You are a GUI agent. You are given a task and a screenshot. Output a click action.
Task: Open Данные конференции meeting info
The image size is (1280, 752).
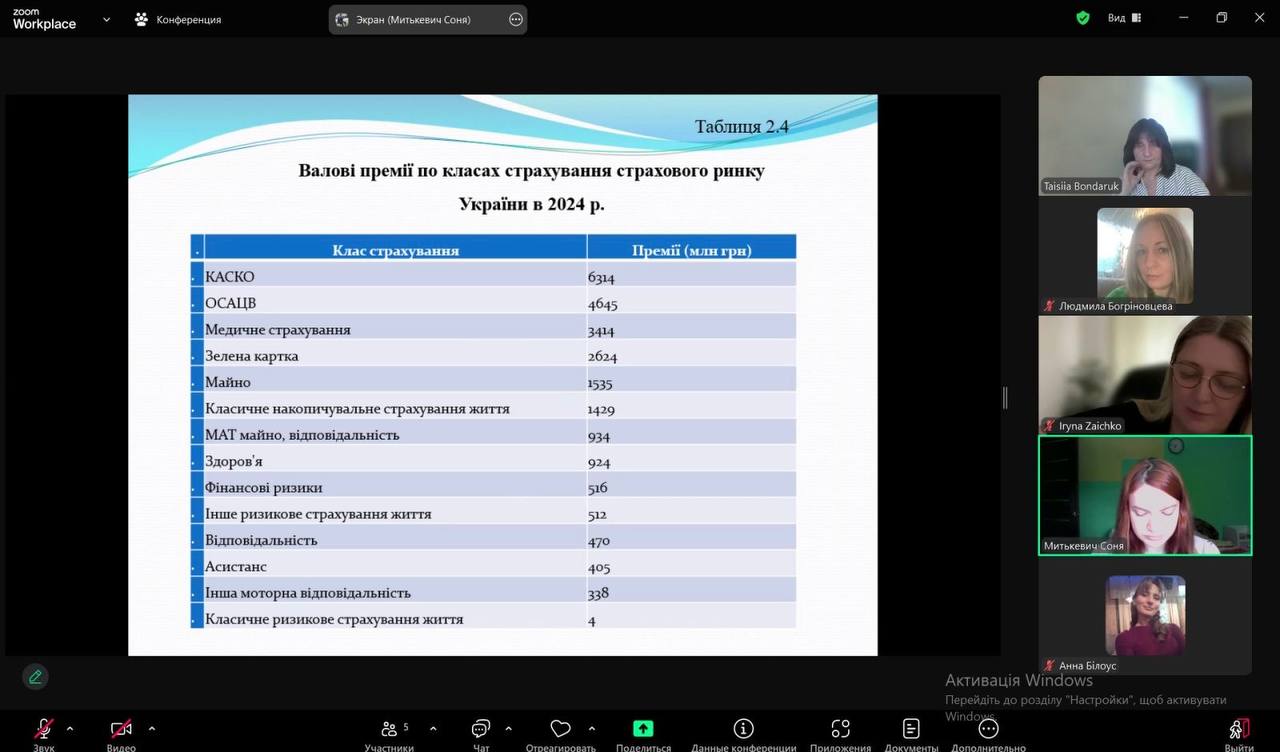coord(743,729)
